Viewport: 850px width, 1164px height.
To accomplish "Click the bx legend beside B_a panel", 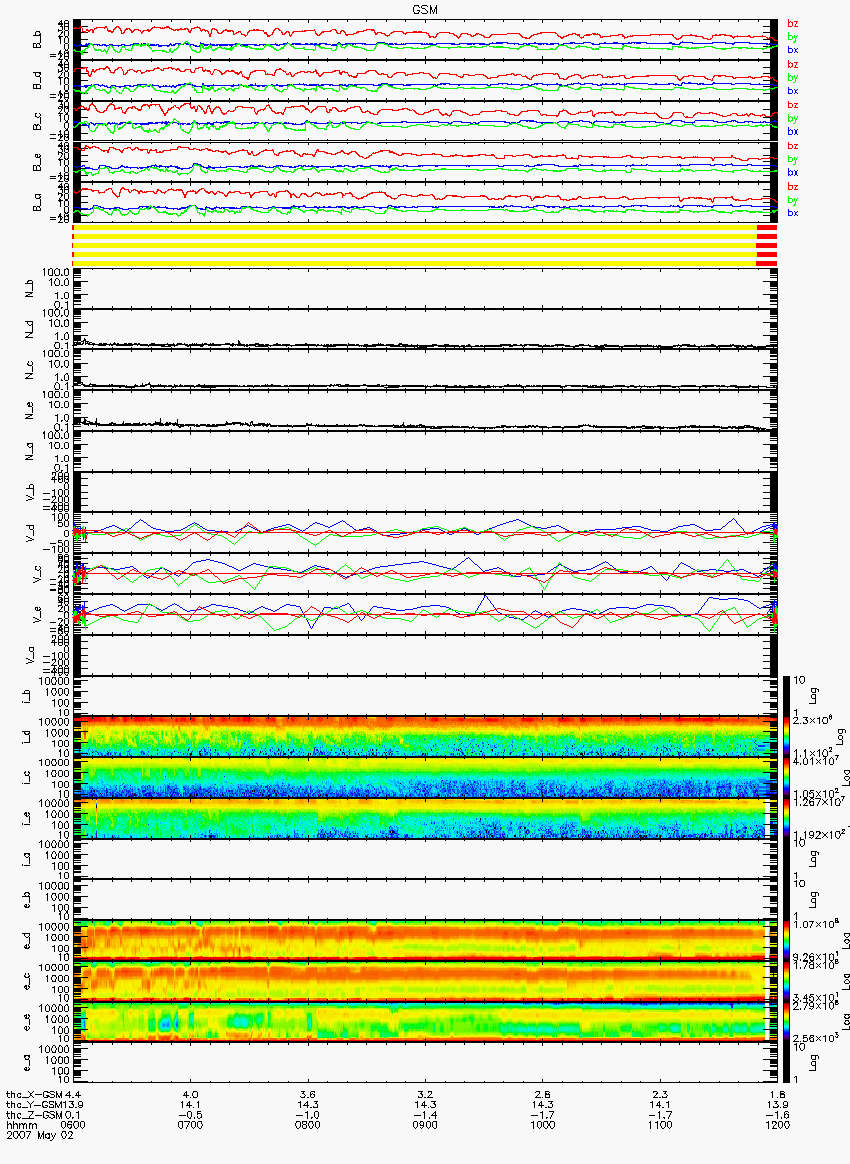I will click(x=792, y=213).
